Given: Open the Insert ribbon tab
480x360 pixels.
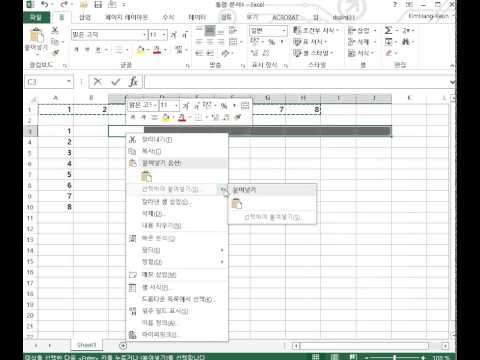Looking at the screenshot, I should 85,17.
